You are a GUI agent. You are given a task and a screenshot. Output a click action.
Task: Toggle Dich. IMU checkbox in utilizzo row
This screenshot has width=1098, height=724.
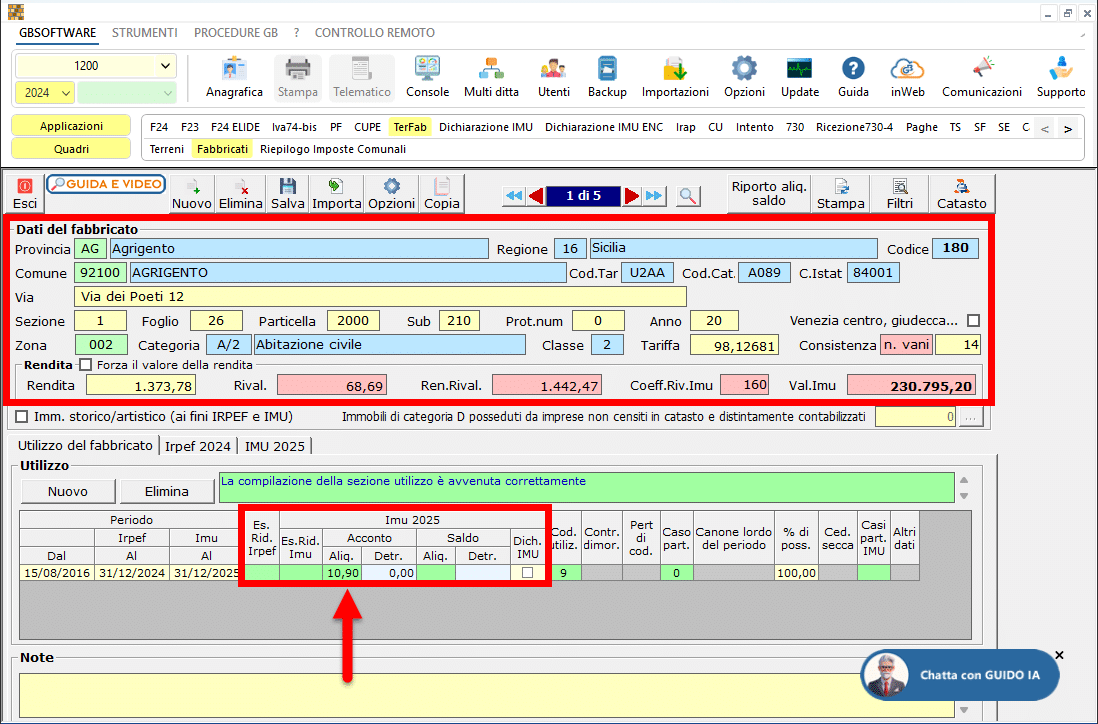527,573
